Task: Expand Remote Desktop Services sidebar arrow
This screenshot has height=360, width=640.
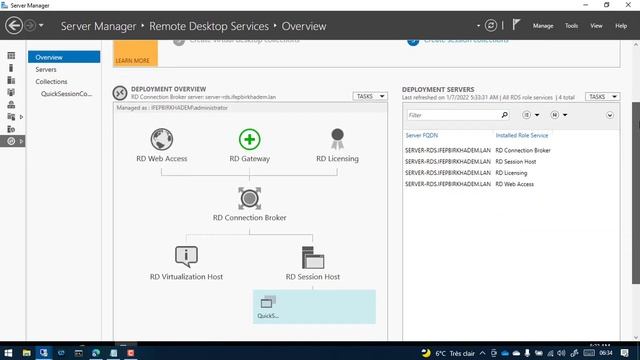Action: tap(21, 141)
